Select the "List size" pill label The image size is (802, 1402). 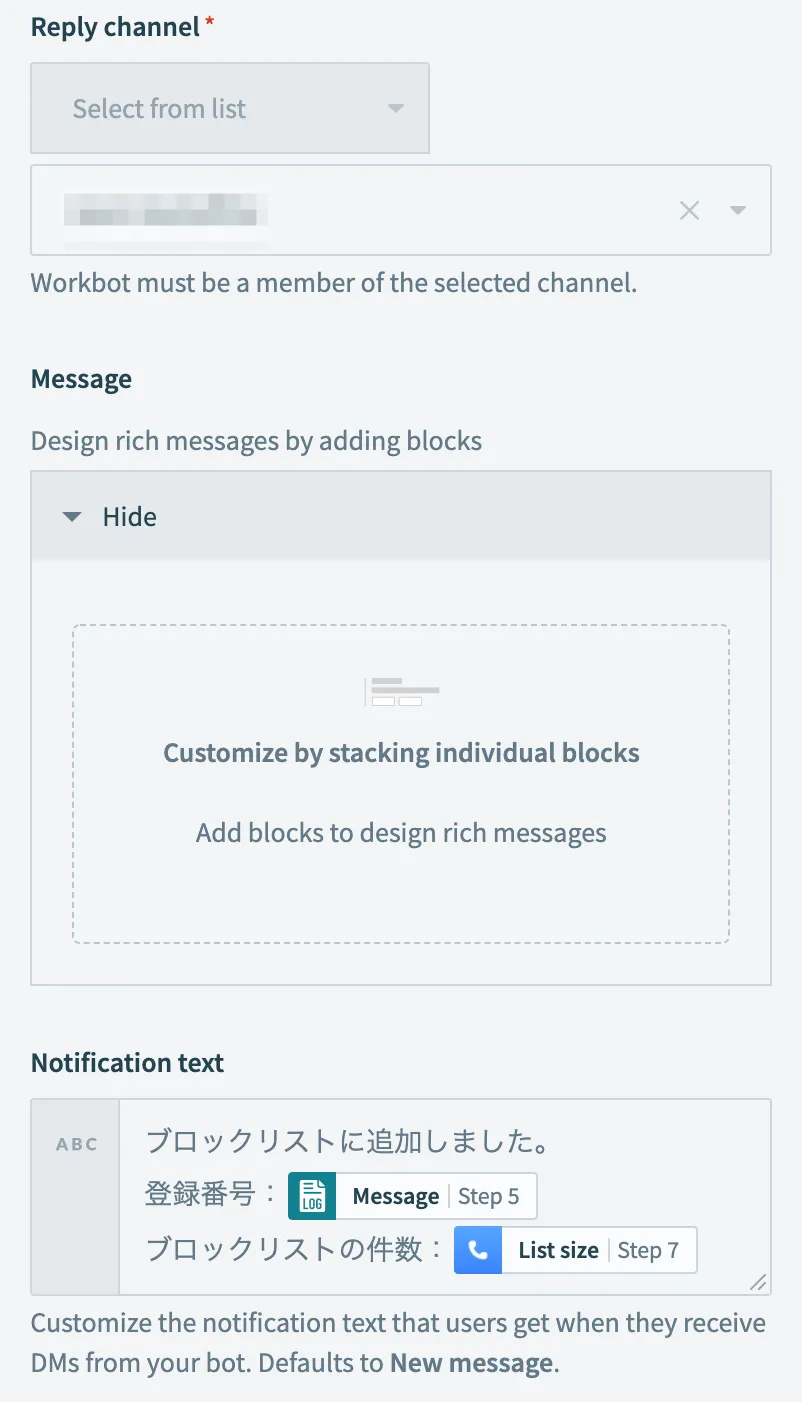point(558,1250)
